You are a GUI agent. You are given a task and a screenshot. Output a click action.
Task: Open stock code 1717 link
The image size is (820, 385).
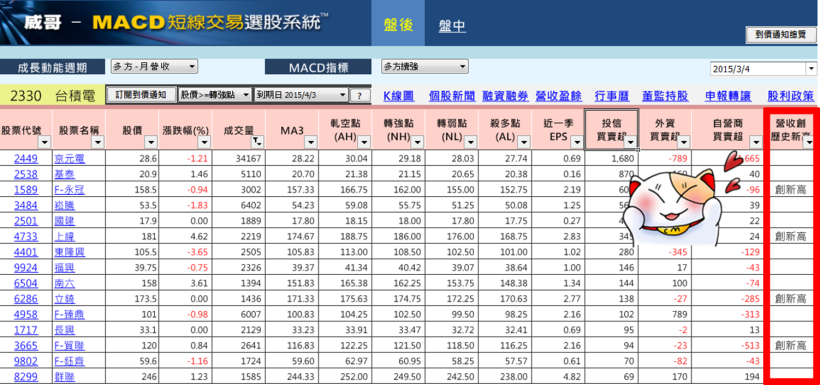[x=26, y=330]
